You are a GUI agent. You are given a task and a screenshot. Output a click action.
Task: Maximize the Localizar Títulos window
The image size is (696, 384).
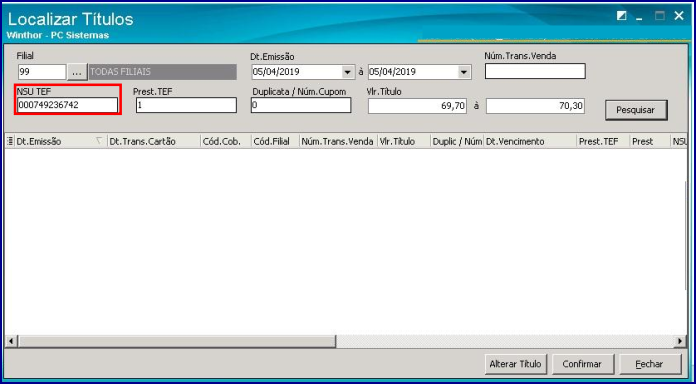[x=660, y=16]
